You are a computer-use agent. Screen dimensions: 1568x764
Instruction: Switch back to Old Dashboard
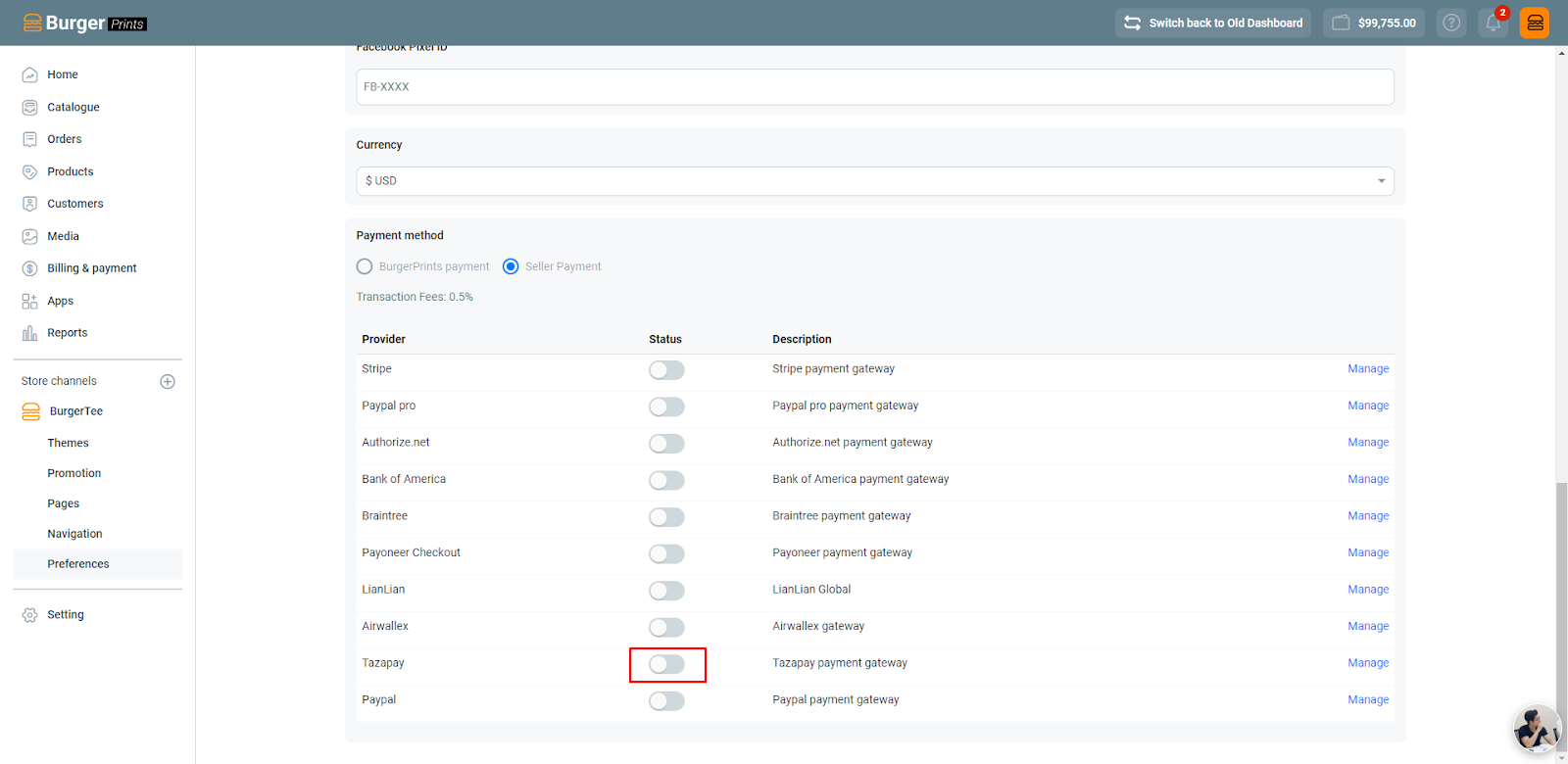click(1213, 23)
